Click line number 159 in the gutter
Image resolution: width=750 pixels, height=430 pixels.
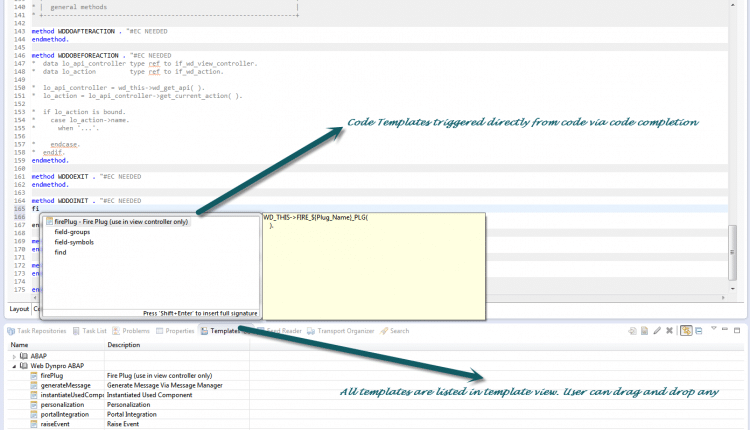tap(20, 161)
